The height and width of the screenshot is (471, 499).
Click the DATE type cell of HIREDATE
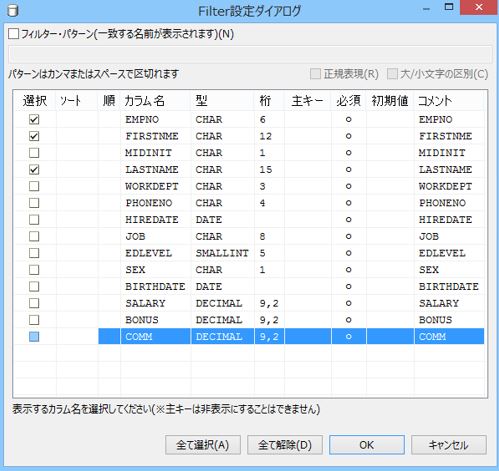click(x=223, y=220)
